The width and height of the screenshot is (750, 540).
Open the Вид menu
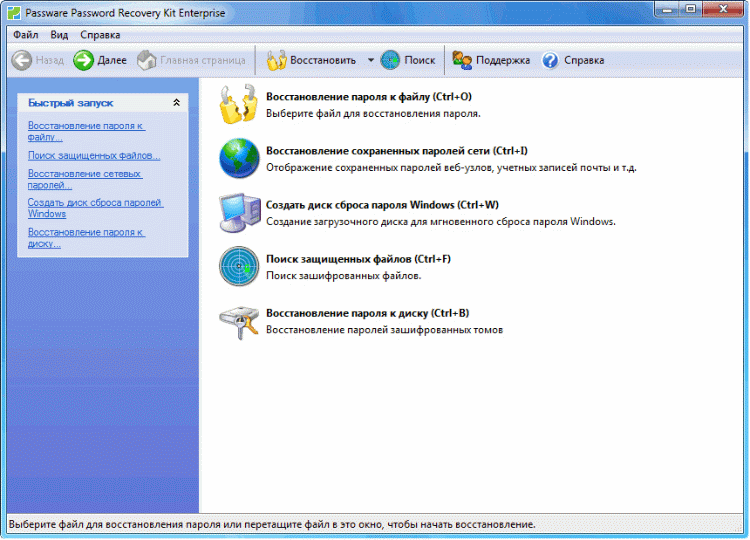(x=59, y=35)
